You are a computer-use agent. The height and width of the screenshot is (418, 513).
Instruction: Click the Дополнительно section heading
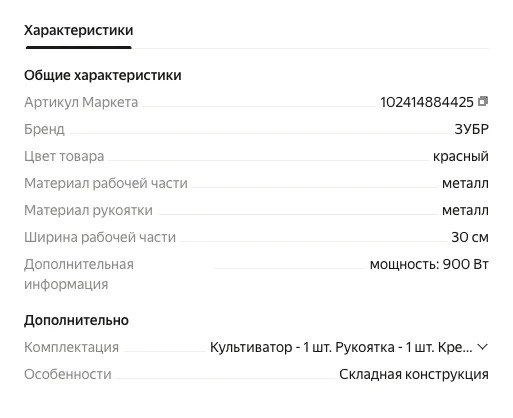[76, 320]
